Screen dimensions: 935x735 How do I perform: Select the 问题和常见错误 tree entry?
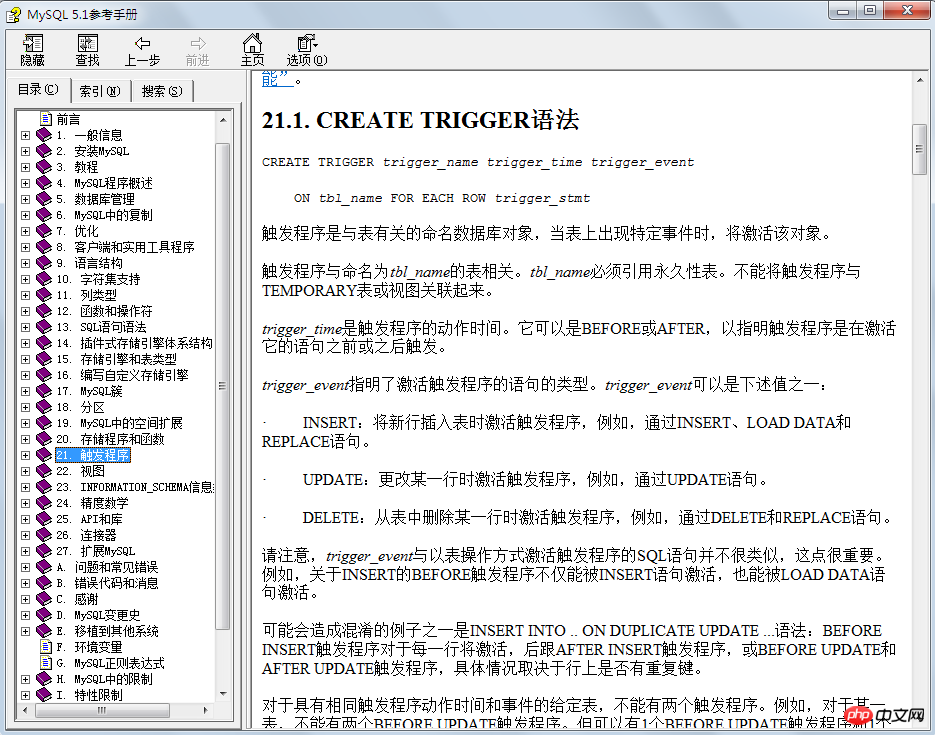[x=107, y=567]
